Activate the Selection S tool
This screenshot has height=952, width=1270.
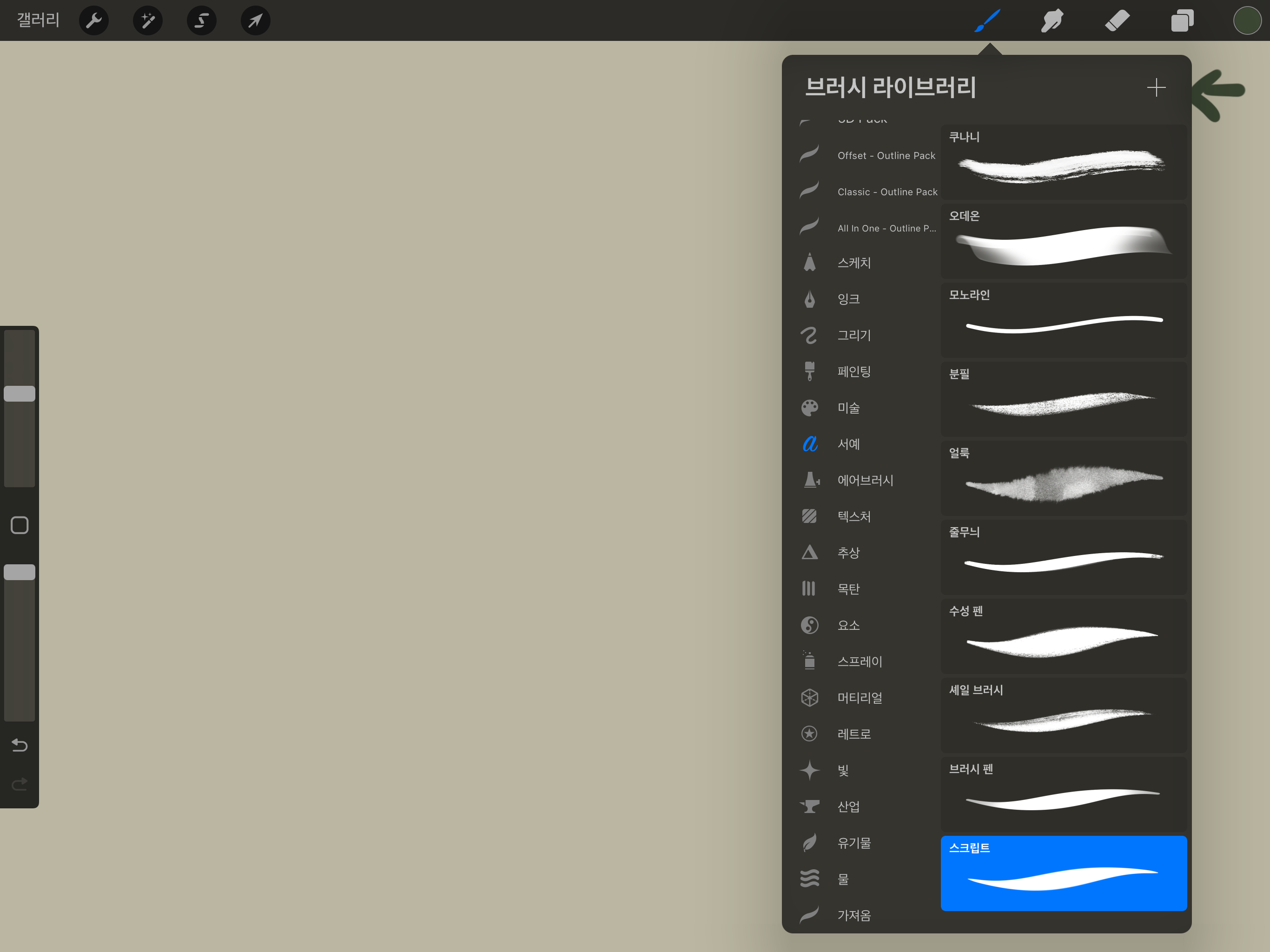(202, 20)
